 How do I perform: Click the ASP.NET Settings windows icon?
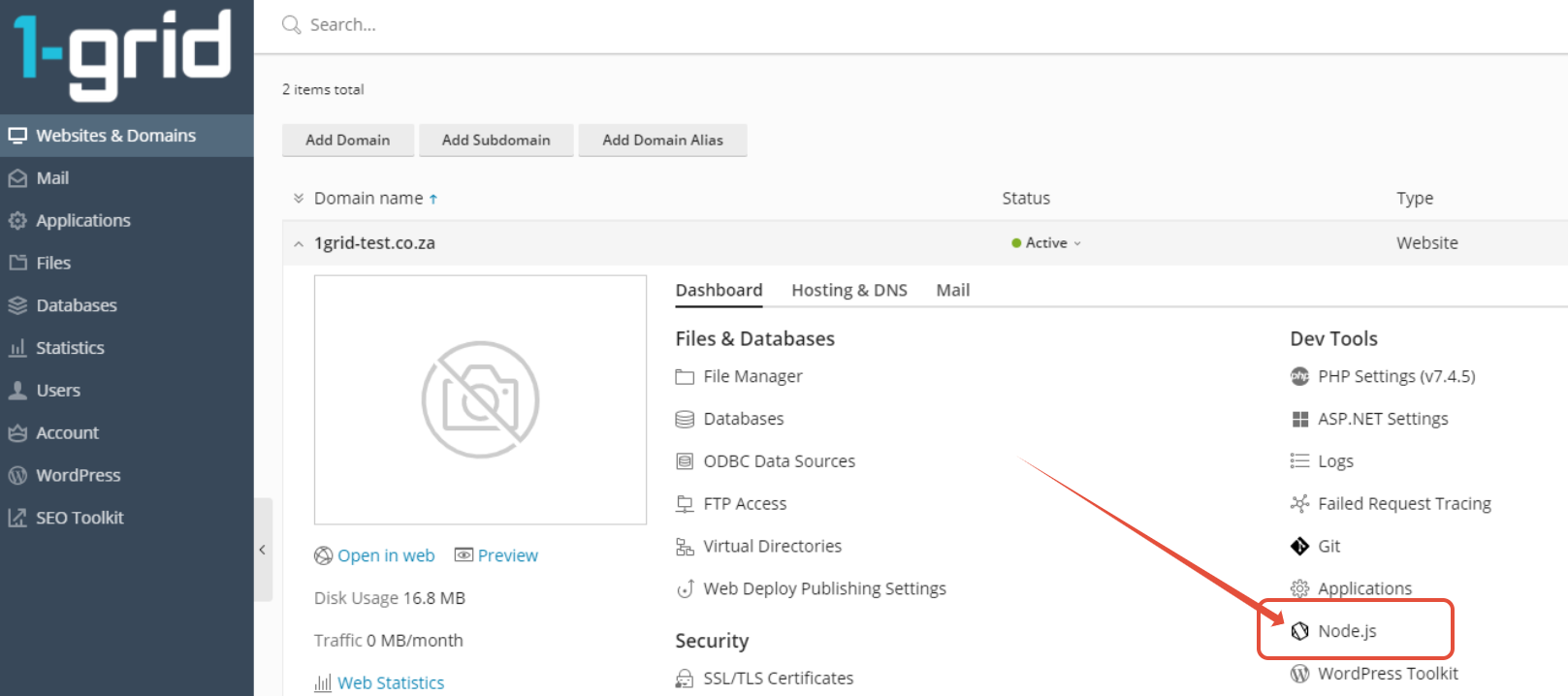click(1299, 419)
